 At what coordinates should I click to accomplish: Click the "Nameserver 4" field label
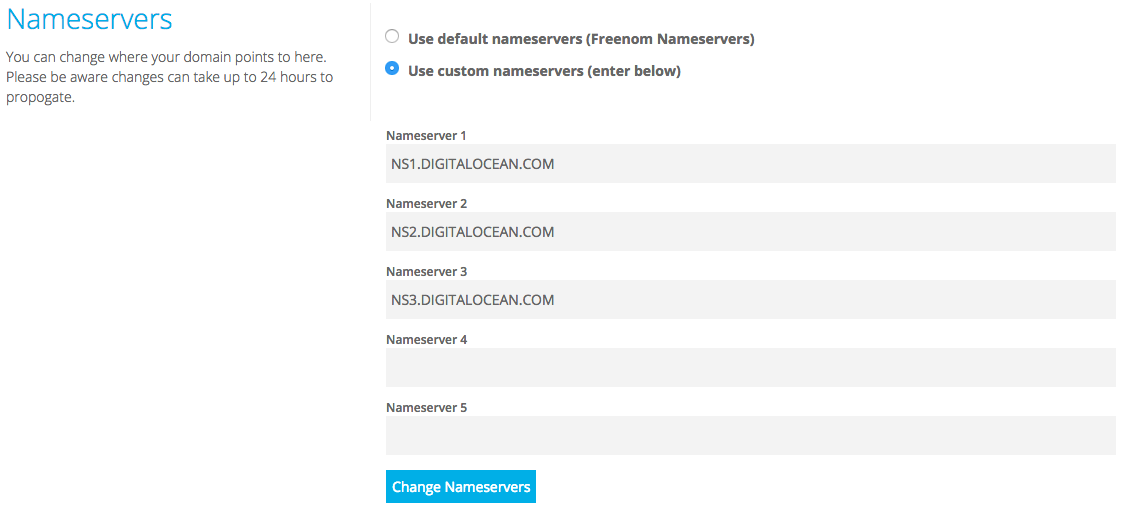[426, 339]
